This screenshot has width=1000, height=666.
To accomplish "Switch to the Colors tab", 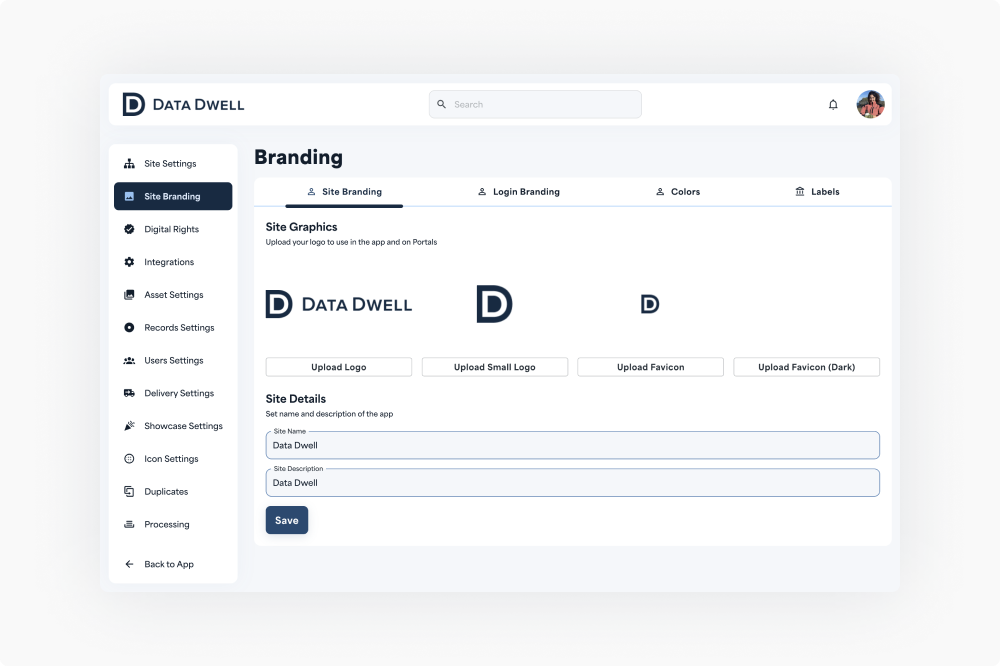I will tap(678, 192).
